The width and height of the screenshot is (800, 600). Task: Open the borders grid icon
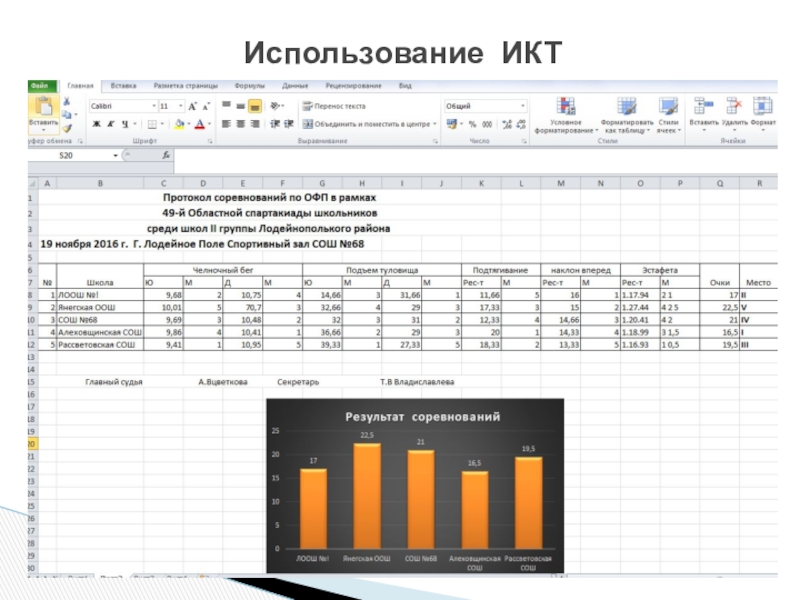[x=152, y=124]
